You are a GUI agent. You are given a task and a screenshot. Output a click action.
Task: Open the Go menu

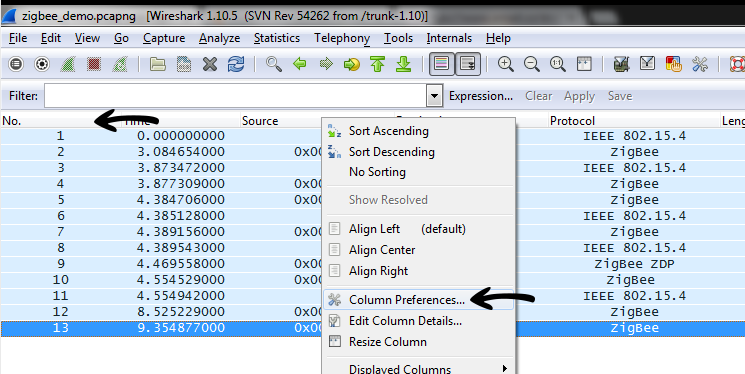click(x=121, y=38)
